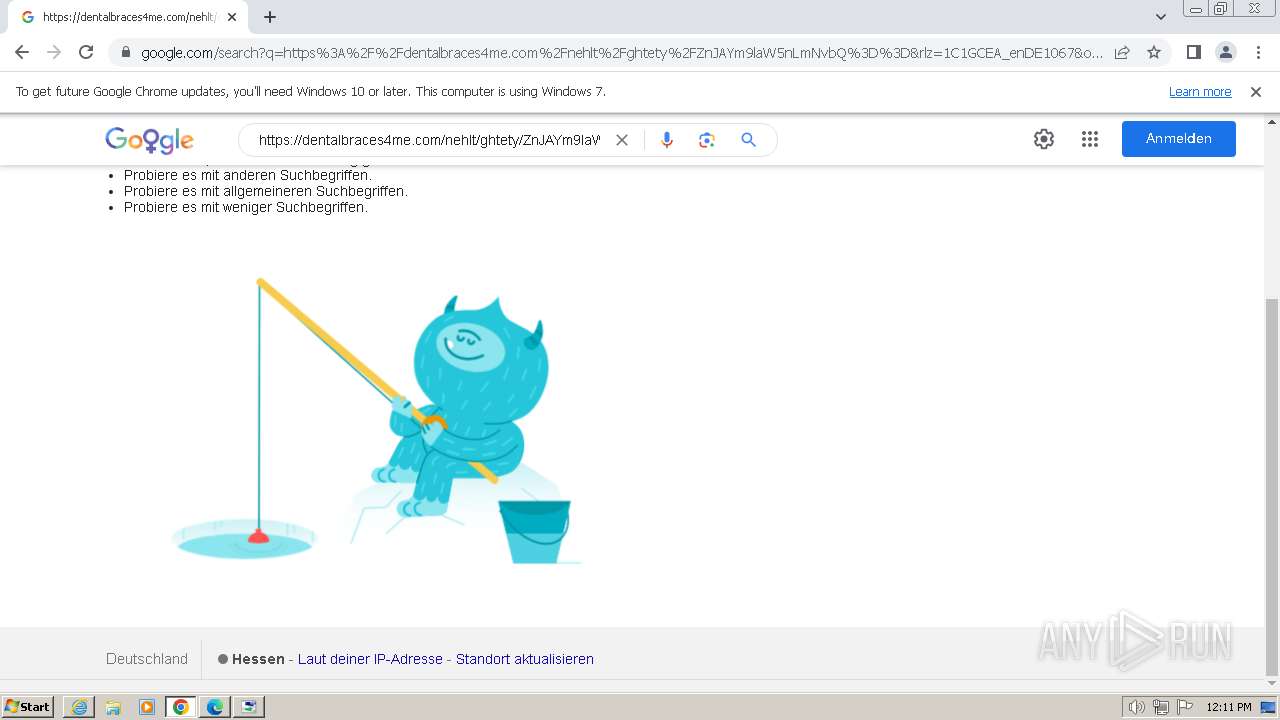Open the Chrome side panel
This screenshot has width=1280, height=720.
(1193, 52)
